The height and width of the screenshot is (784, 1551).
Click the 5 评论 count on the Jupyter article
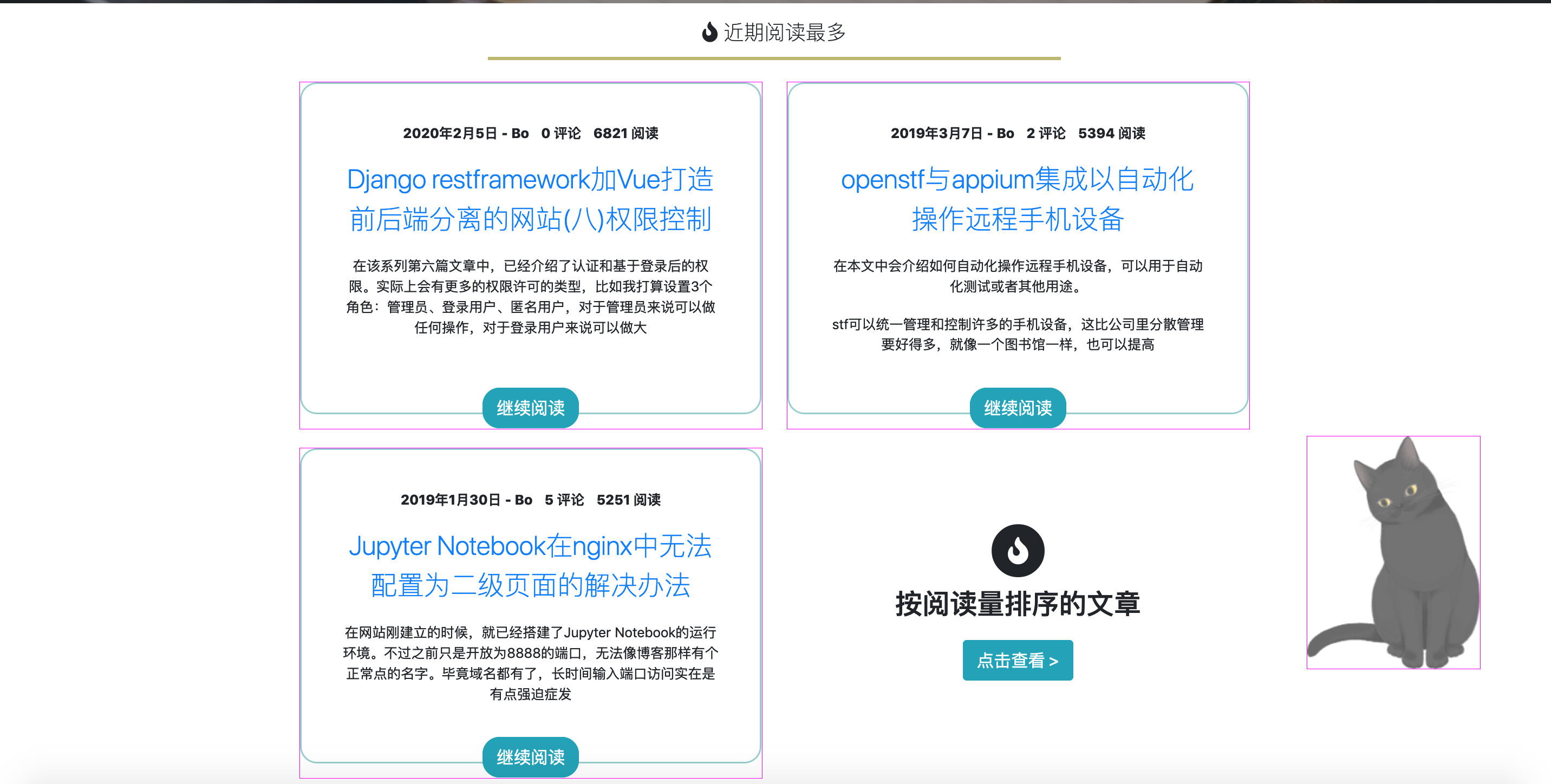[x=565, y=499]
